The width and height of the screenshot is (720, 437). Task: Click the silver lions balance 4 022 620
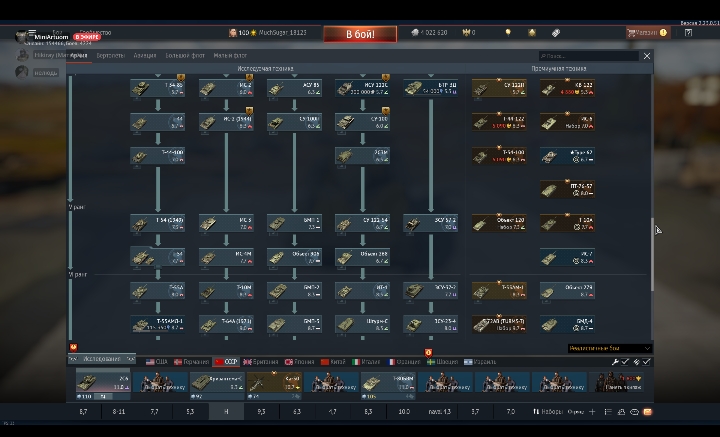point(429,33)
